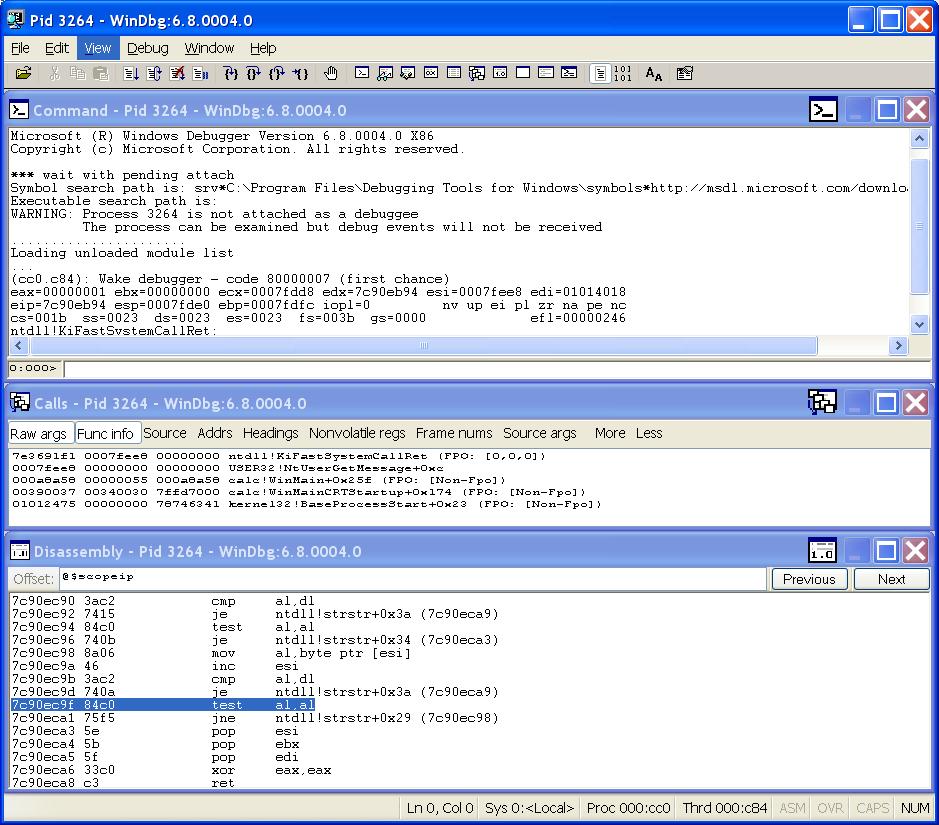Open the Memory window via toolbar icon
The image size is (939, 825).
(x=454, y=73)
